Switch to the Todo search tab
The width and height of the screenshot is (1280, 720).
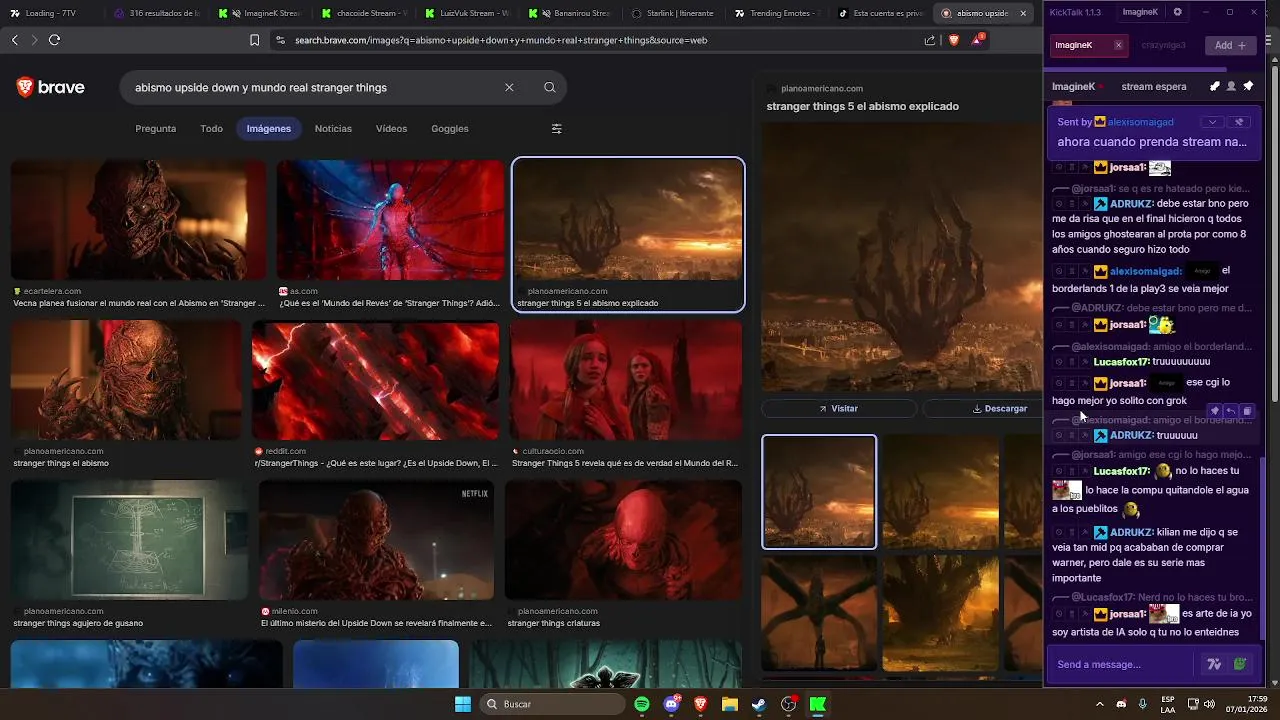pos(212,128)
